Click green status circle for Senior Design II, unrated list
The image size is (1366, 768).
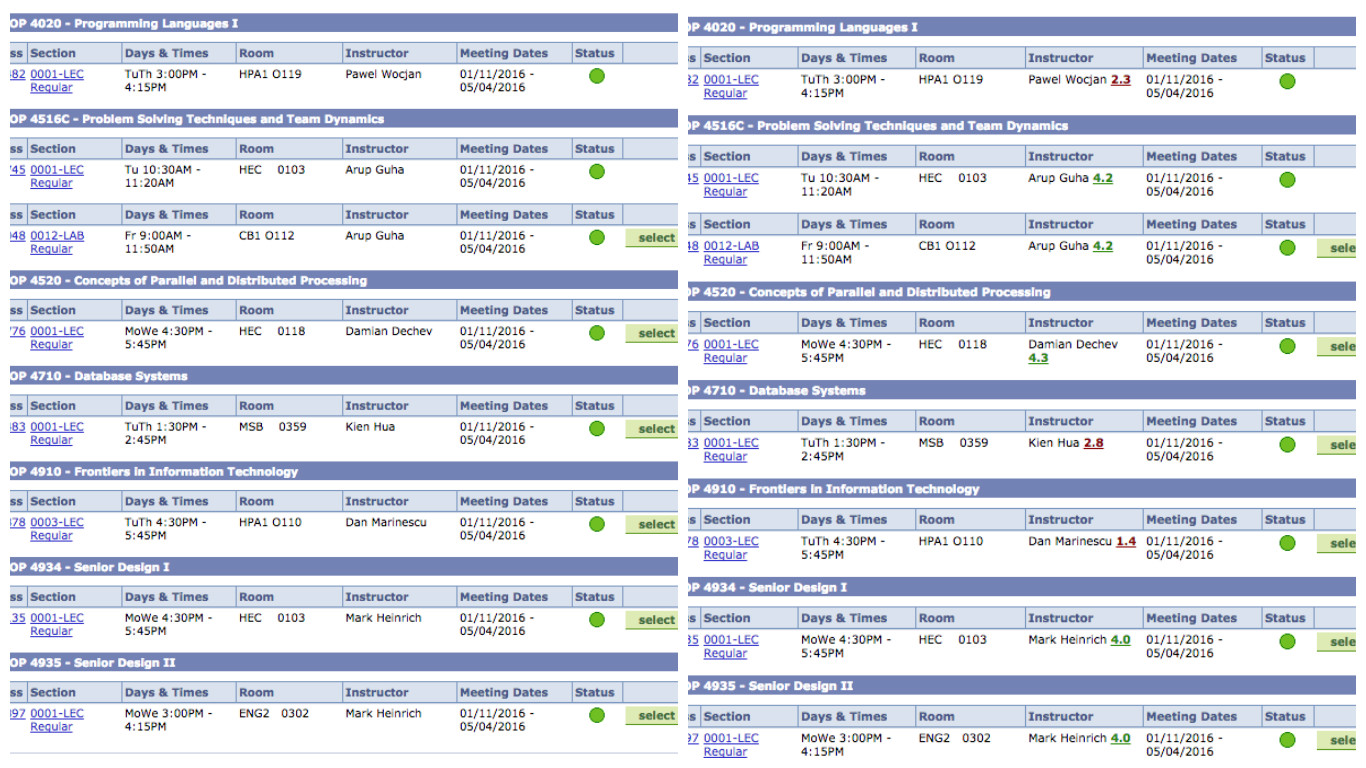click(x=597, y=715)
